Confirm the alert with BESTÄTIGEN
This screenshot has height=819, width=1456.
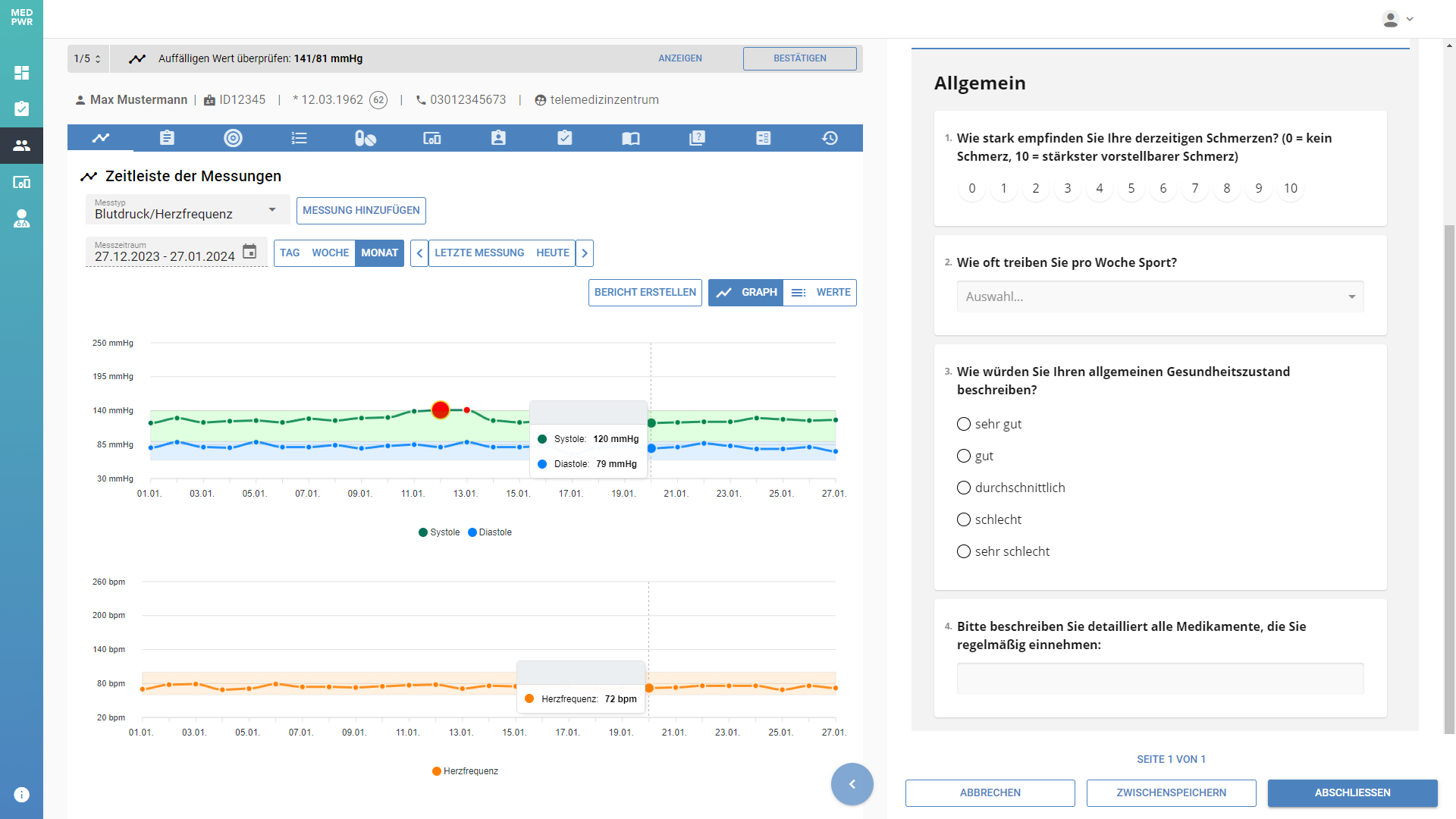(x=800, y=58)
